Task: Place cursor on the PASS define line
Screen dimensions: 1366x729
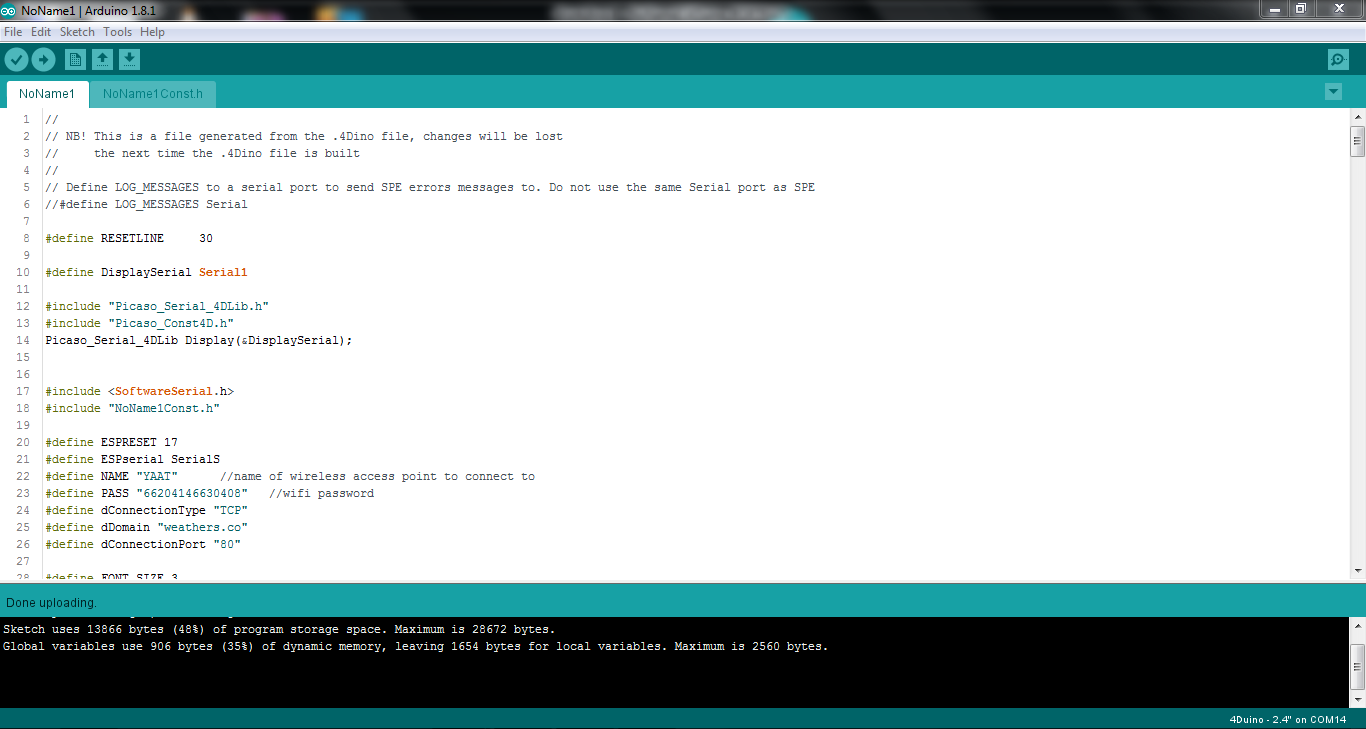Action: [x=209, y=493]
